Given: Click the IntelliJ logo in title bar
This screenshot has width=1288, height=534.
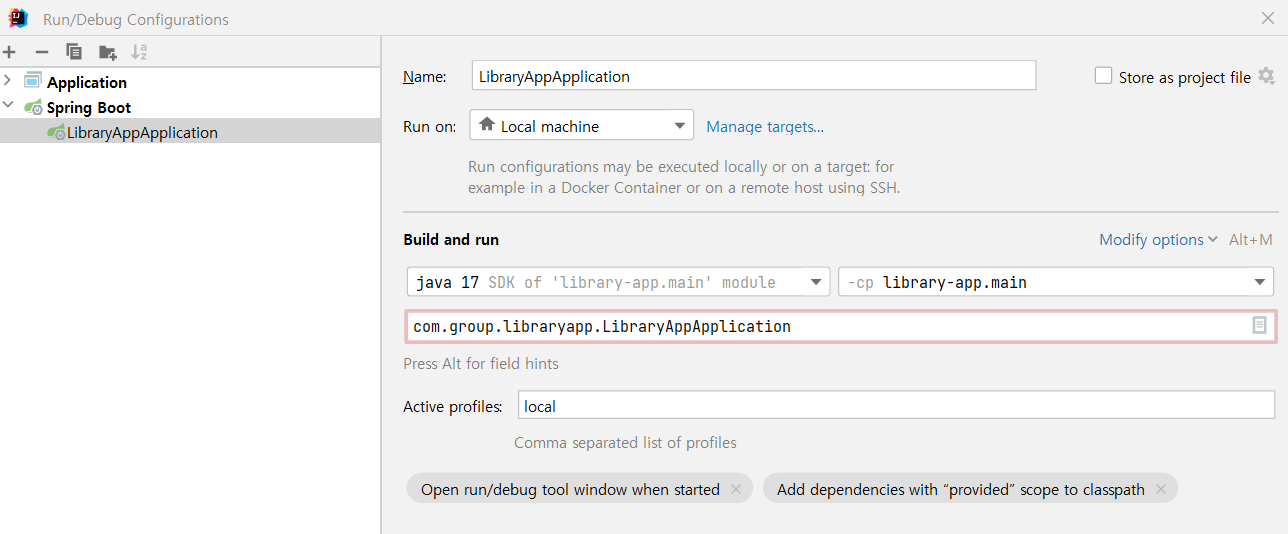Looking at the screenshot, I should (18, 18).
